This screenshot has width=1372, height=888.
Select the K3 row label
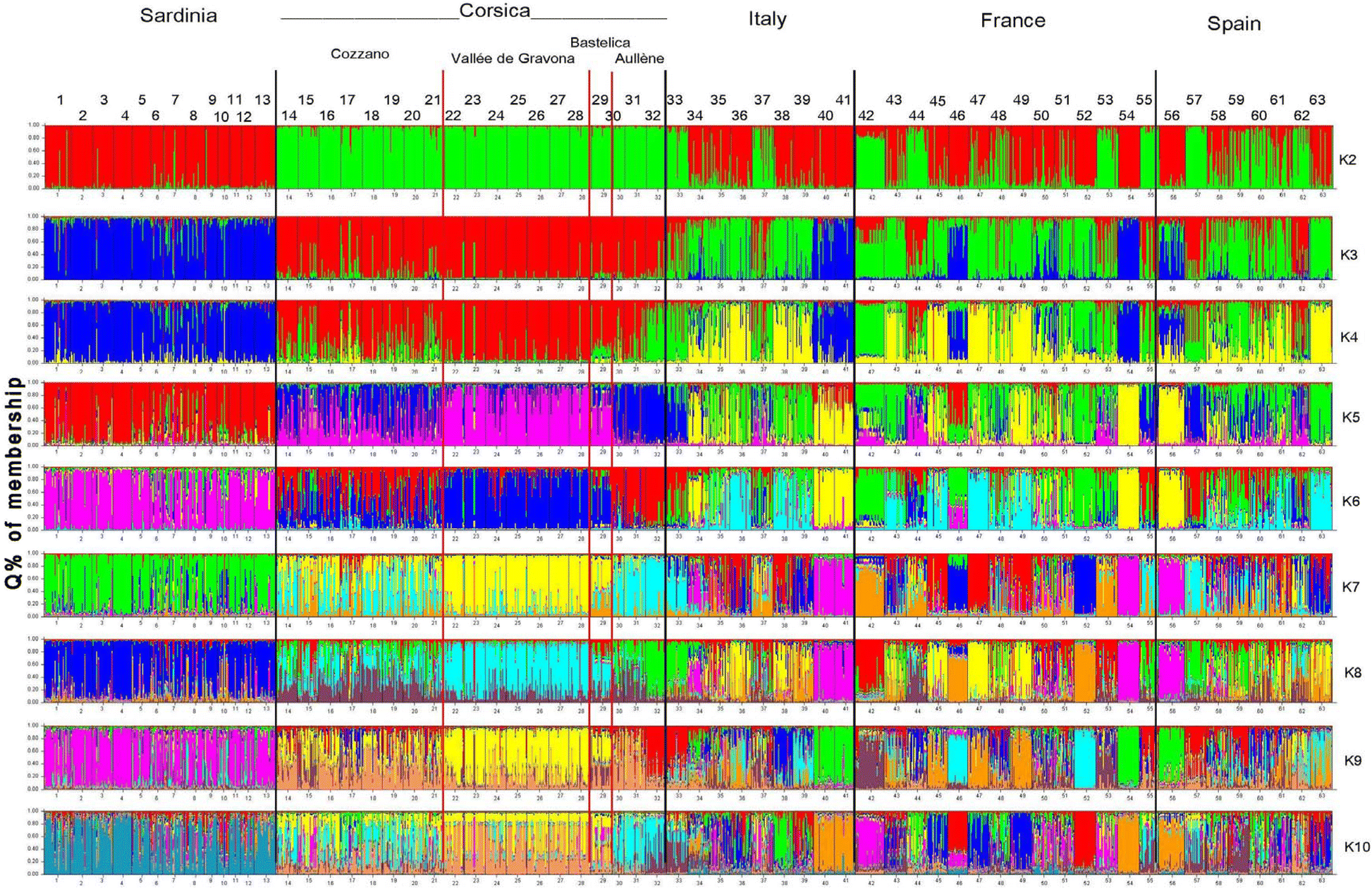(x=1348, y=255)
